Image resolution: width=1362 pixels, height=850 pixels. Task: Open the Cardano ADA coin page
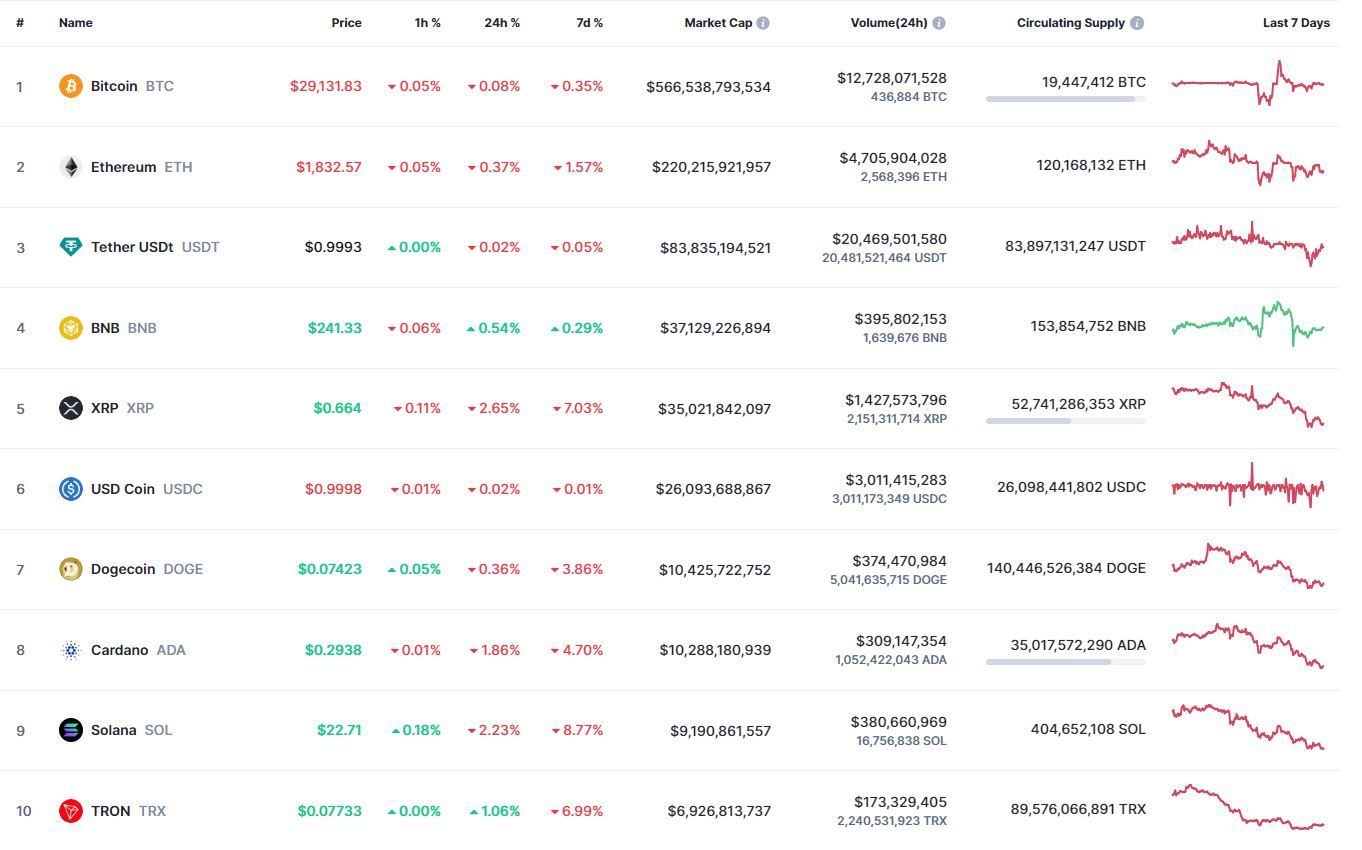click(x=120, y=650)
